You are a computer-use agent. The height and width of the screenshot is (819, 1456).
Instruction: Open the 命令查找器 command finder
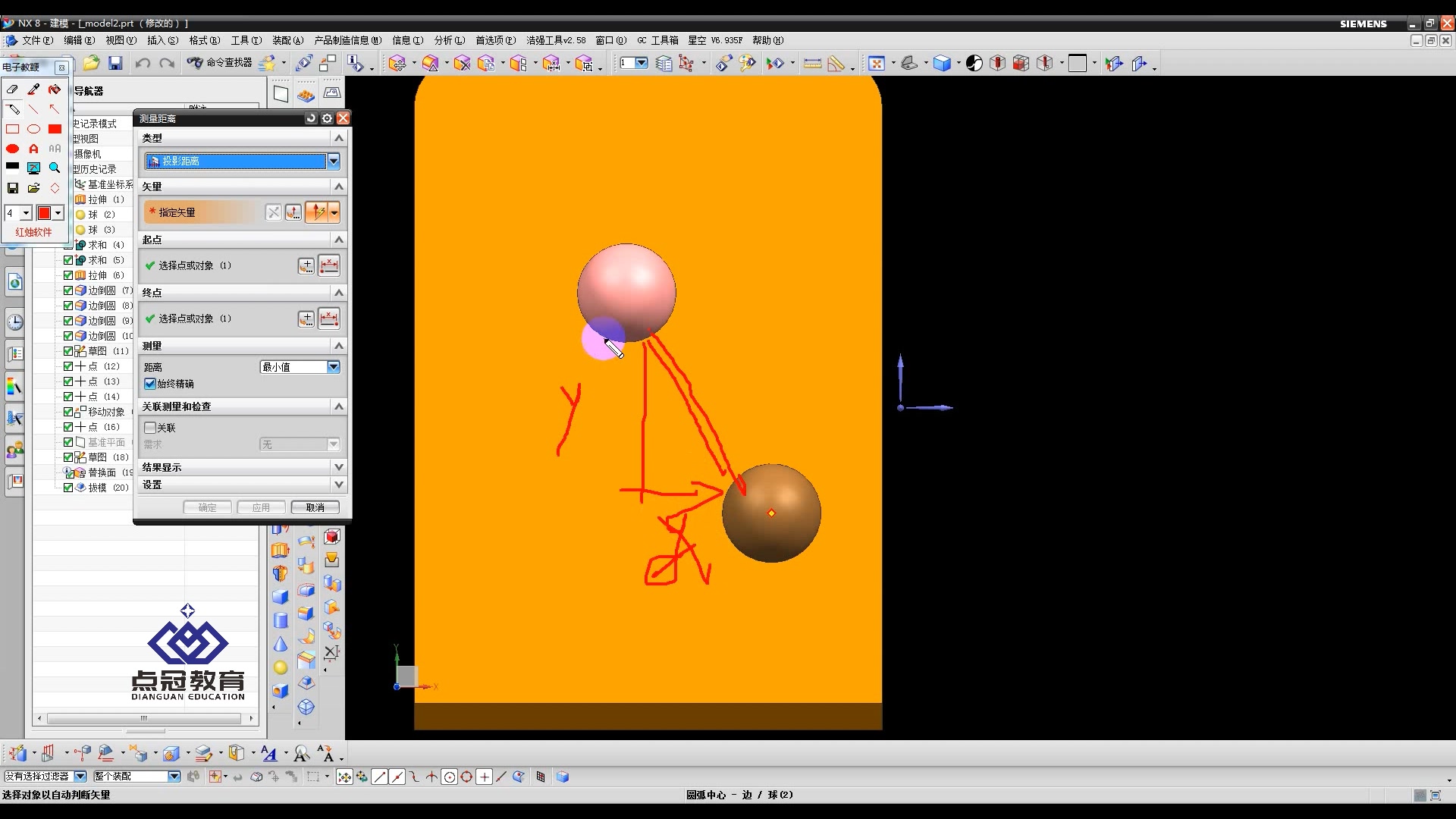[x=220, y=63]
